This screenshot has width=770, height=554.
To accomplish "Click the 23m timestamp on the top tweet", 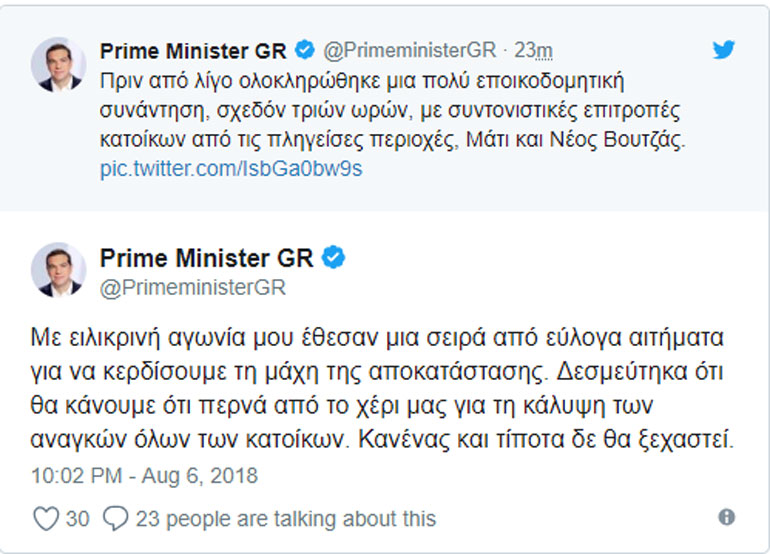I will tap(533, 51).
